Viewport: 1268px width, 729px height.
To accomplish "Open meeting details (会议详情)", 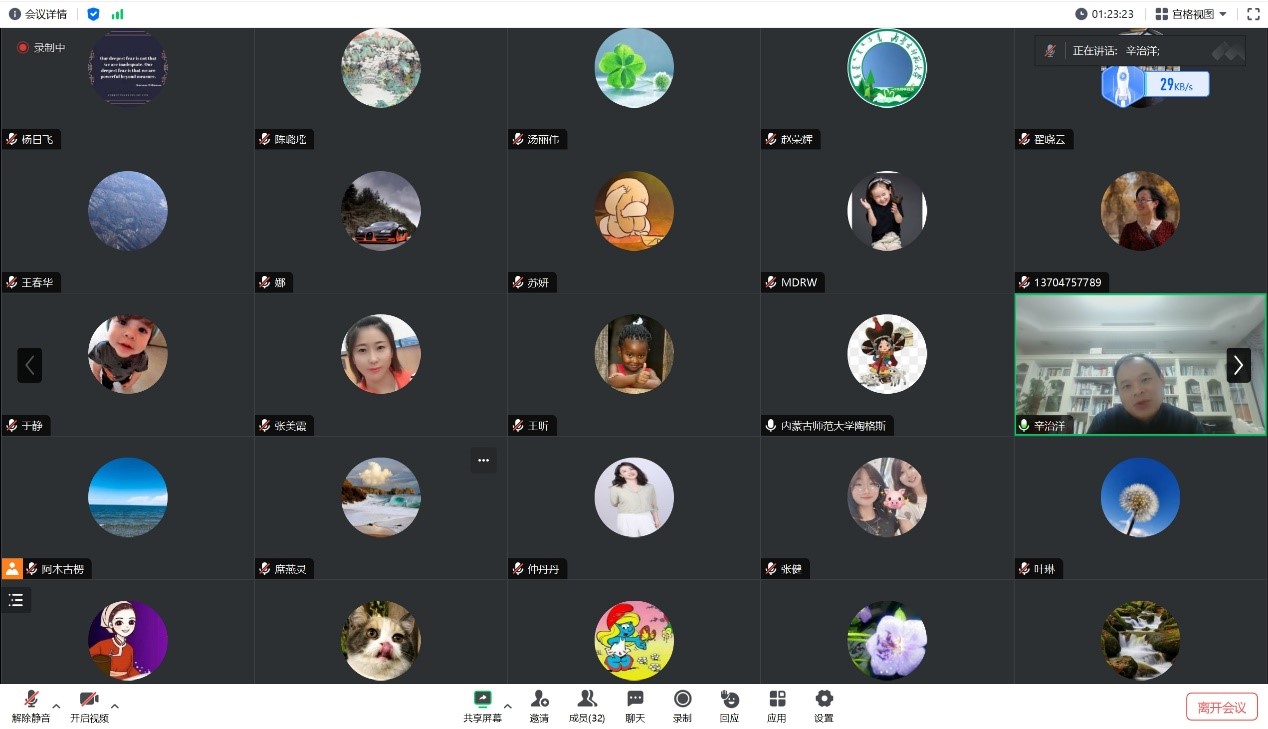I will coord(37,14).
